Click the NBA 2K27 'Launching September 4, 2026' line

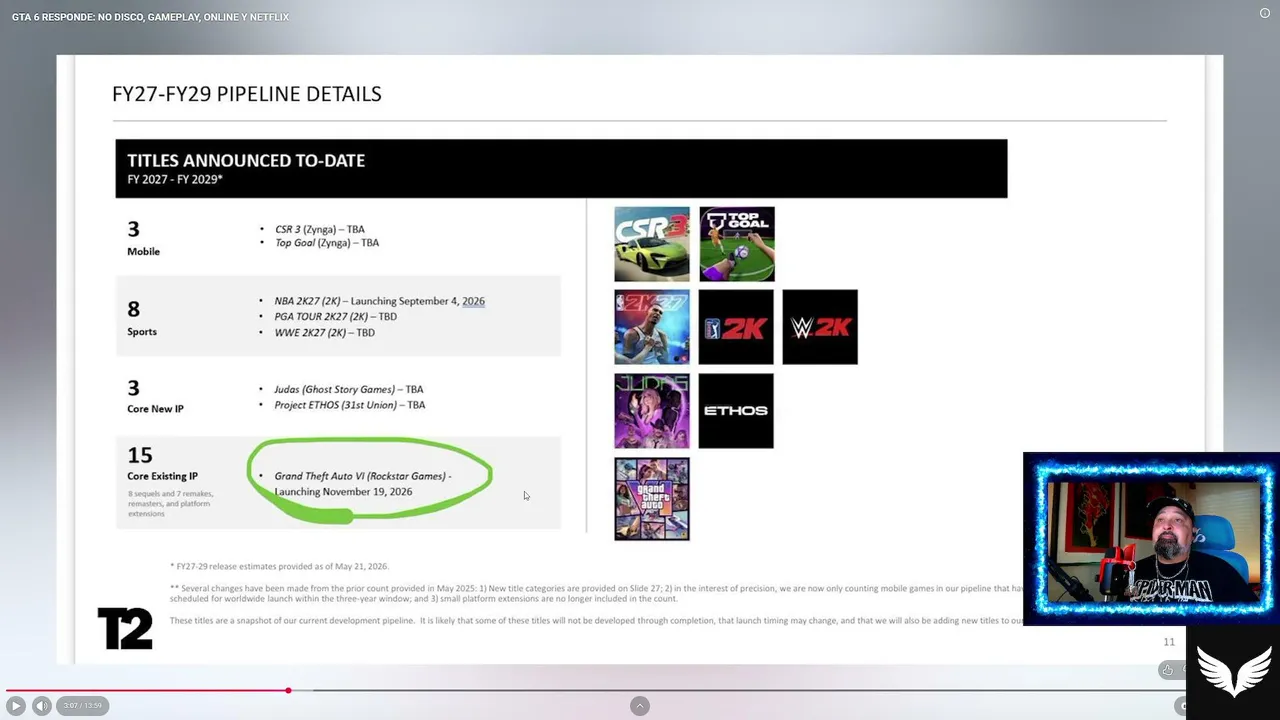click(380, 301)
